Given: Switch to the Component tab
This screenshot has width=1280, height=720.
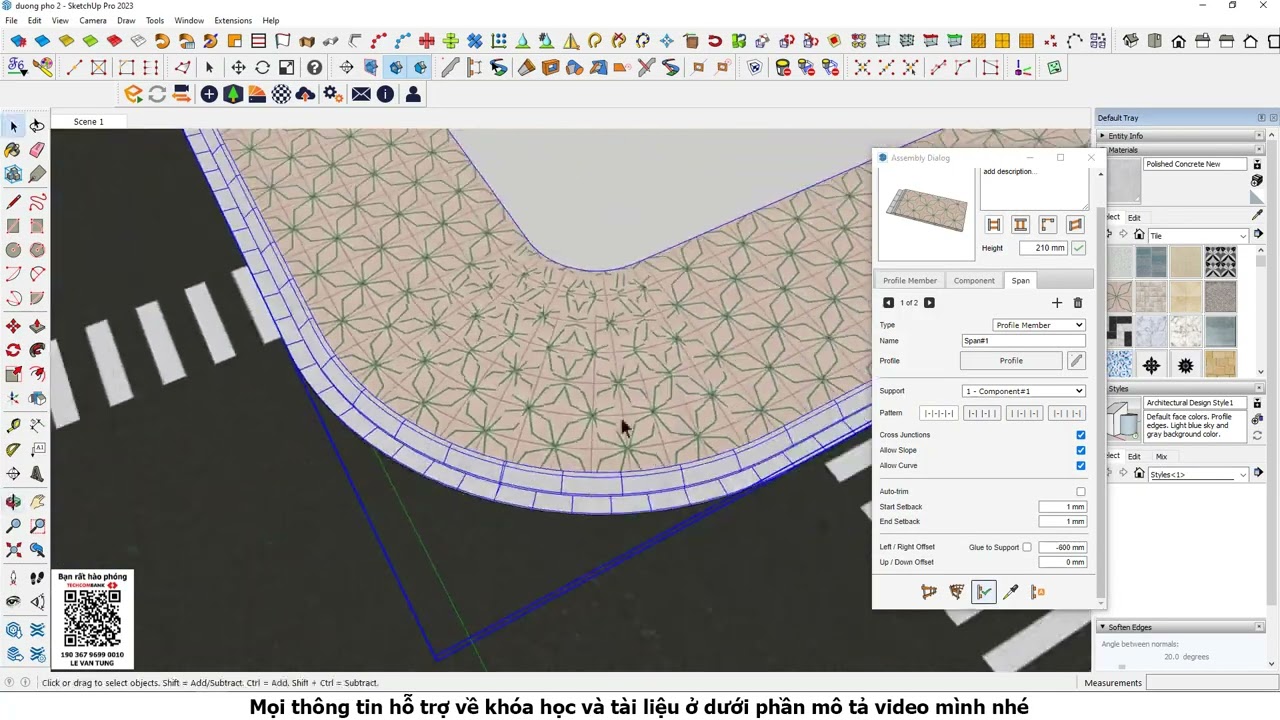Looking at the screenshot, I should 974,281.
